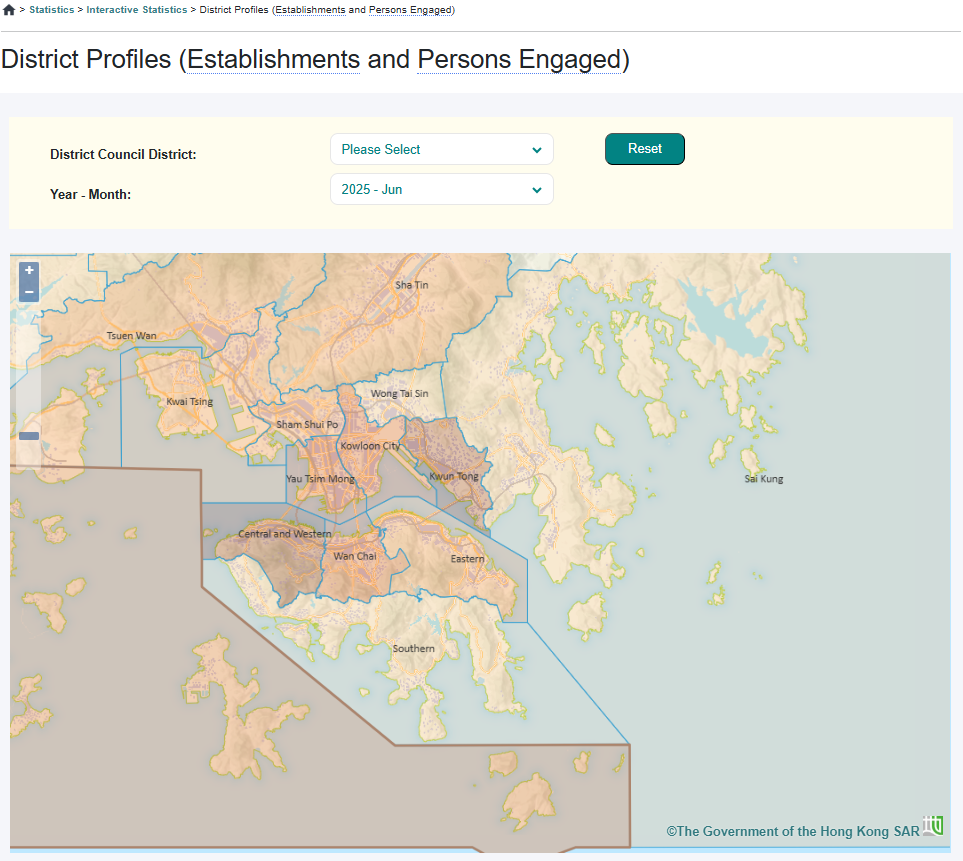Click the Kwai Tsing district region

click(x=189, y=400)
